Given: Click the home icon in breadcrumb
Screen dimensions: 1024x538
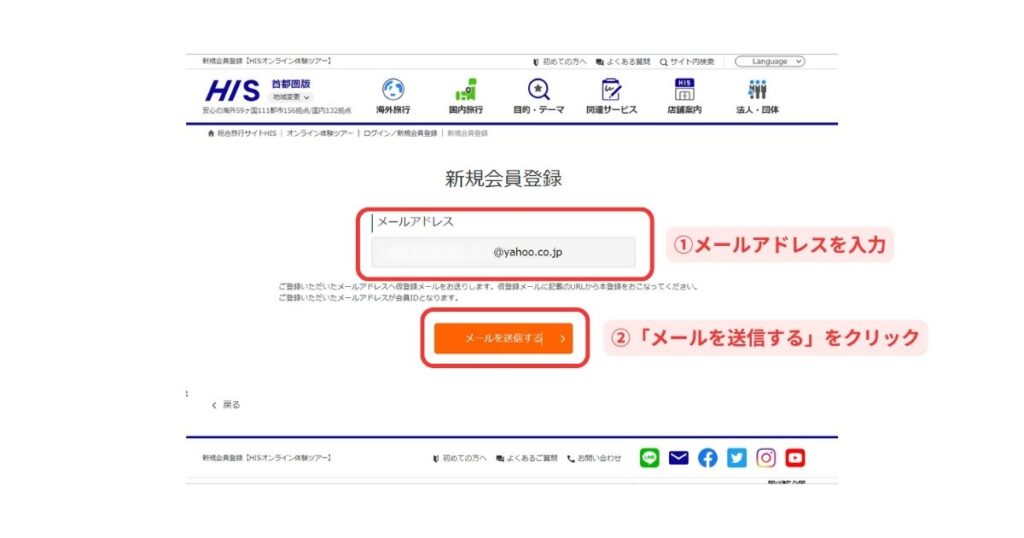Looking at the screenshot, I should [211, 133].
